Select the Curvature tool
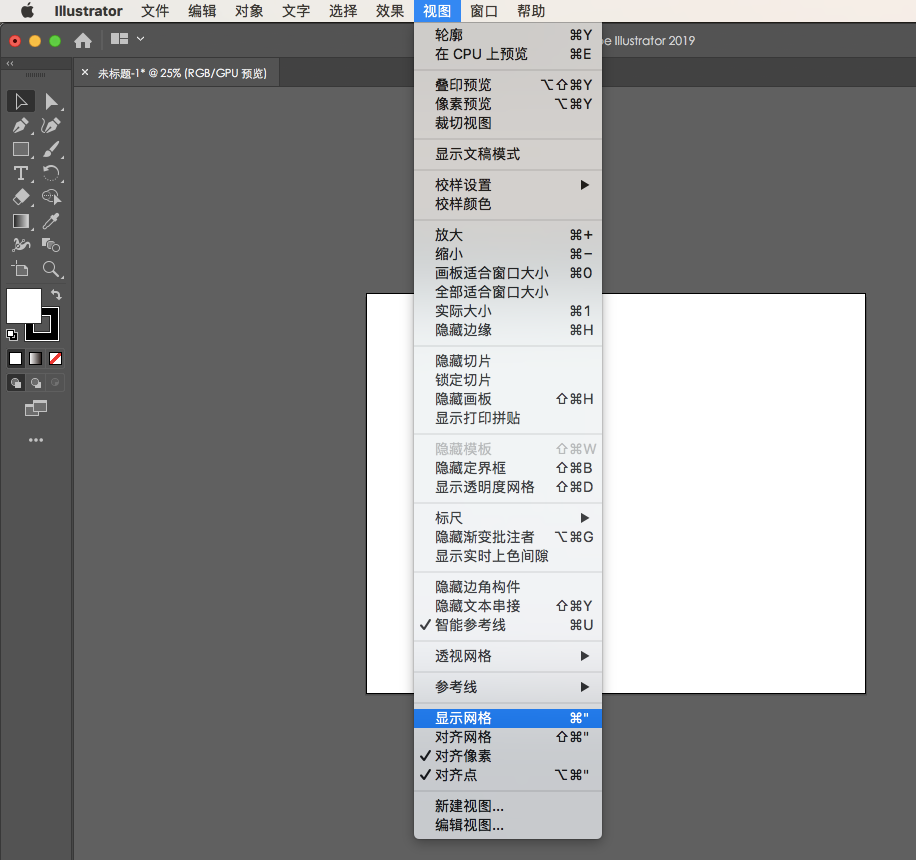The width and height of the screenshot is (916, 860). (51, 126)
